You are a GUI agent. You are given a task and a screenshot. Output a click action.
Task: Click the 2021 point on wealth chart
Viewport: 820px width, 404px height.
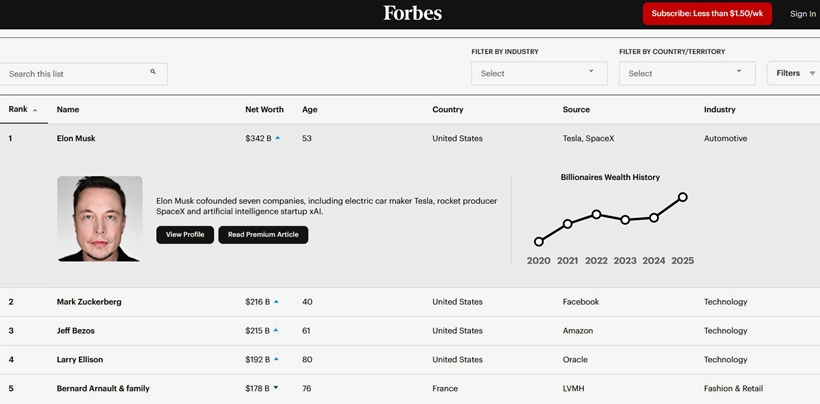tap(567, 224)
